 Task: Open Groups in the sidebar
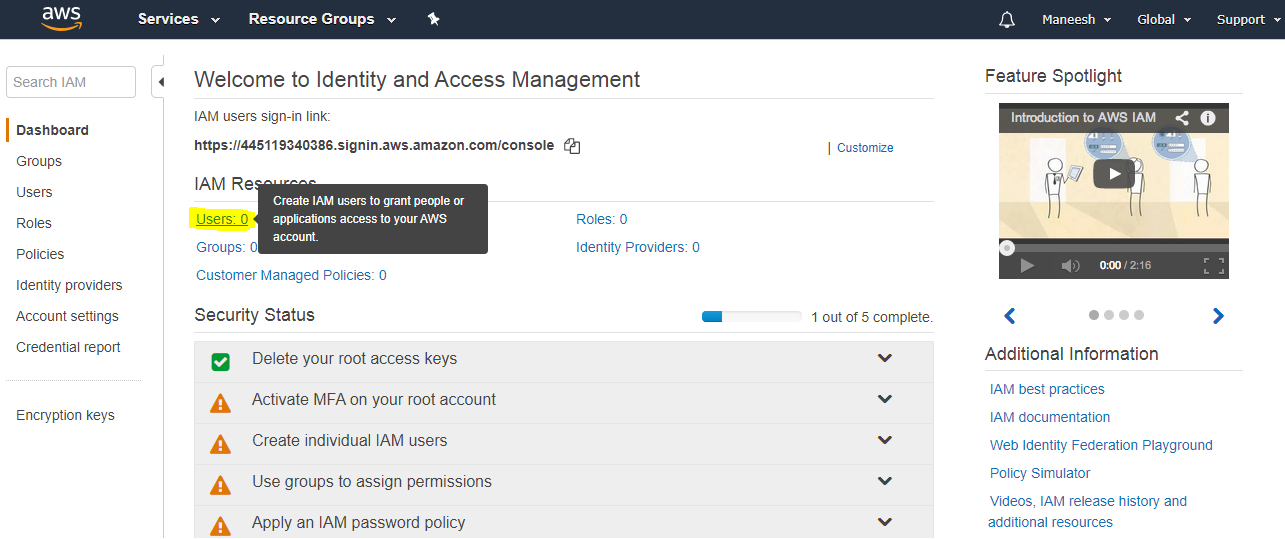39,161
